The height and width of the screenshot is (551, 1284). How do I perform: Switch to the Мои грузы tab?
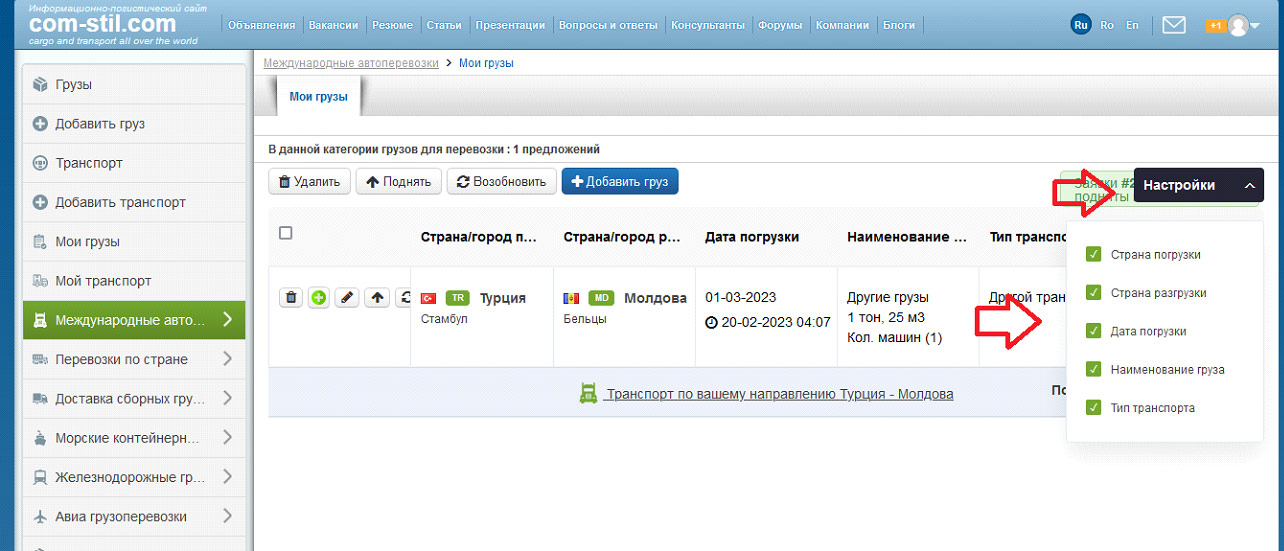tap(318, 97)
